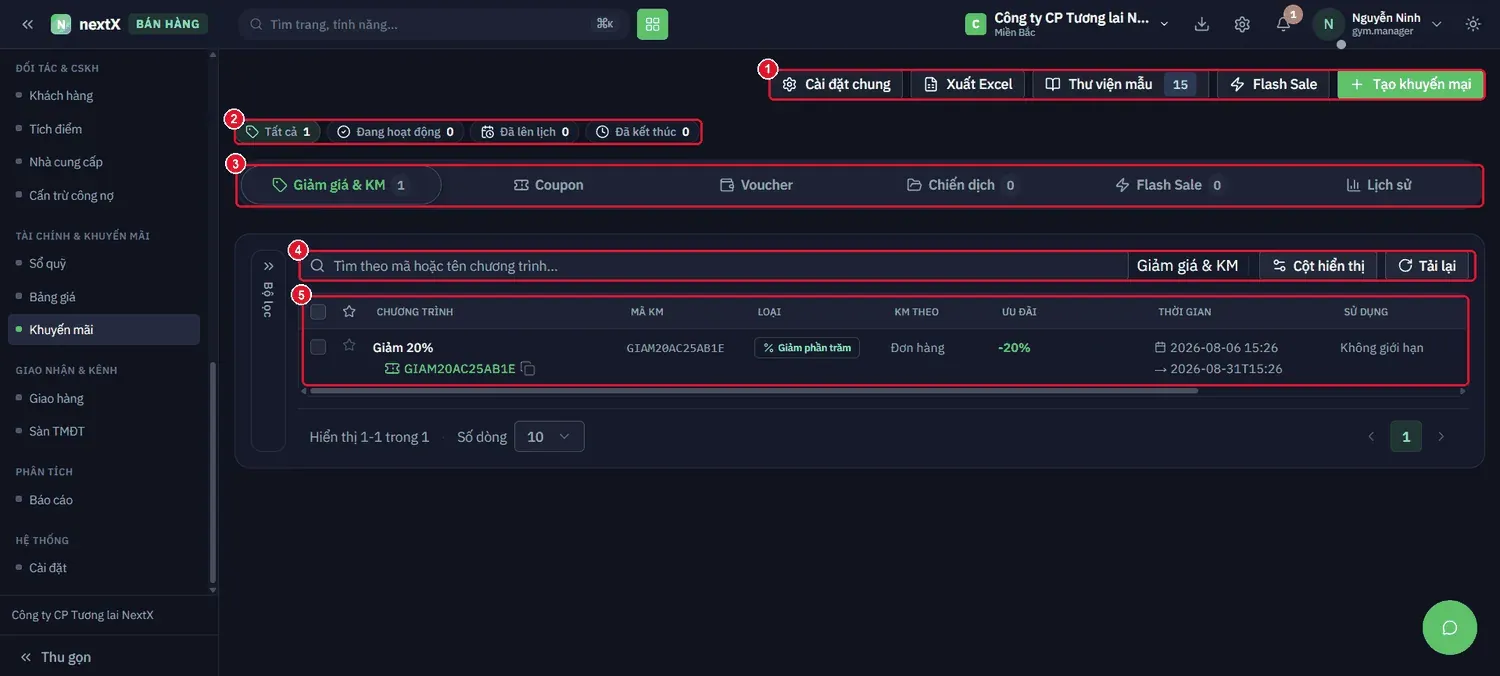
Task: Click the nextX logo icon
Action: point(61,24)
